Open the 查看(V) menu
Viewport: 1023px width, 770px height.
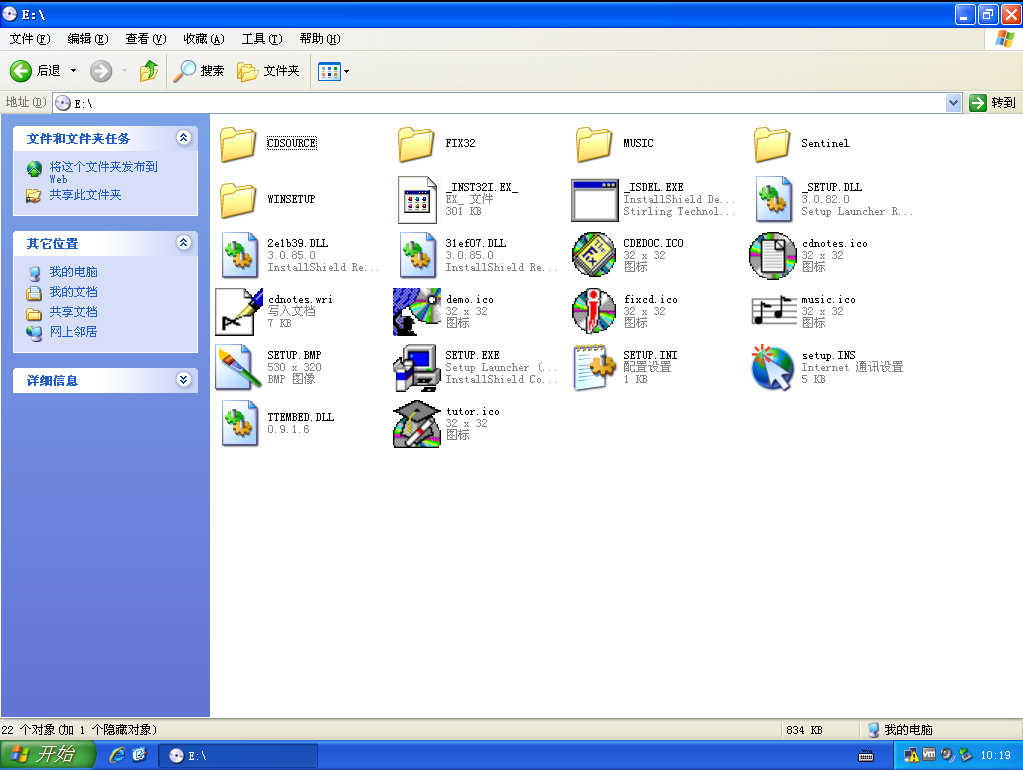[145, 39]
